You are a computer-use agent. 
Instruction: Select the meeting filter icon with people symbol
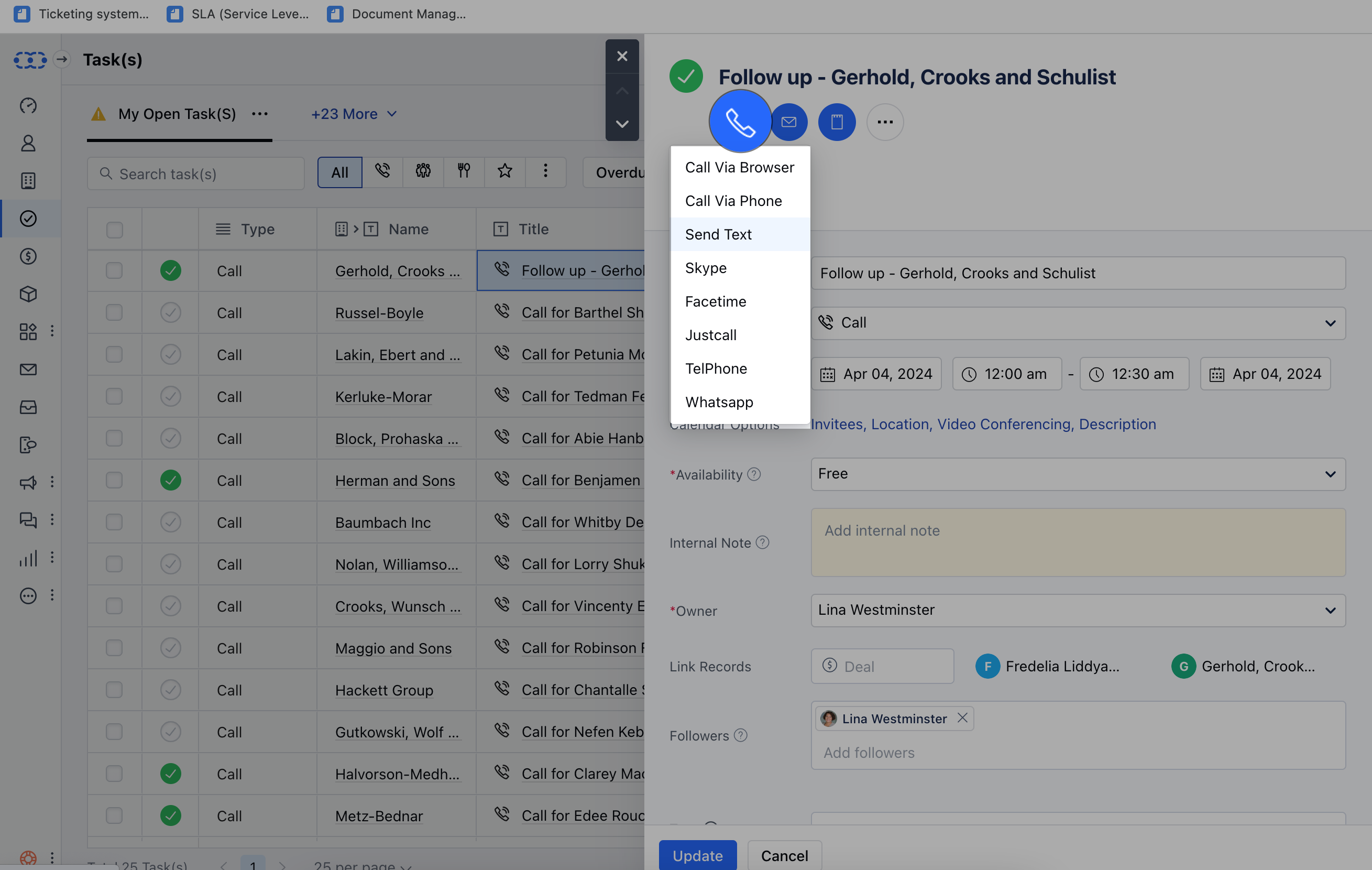(423, 171)
